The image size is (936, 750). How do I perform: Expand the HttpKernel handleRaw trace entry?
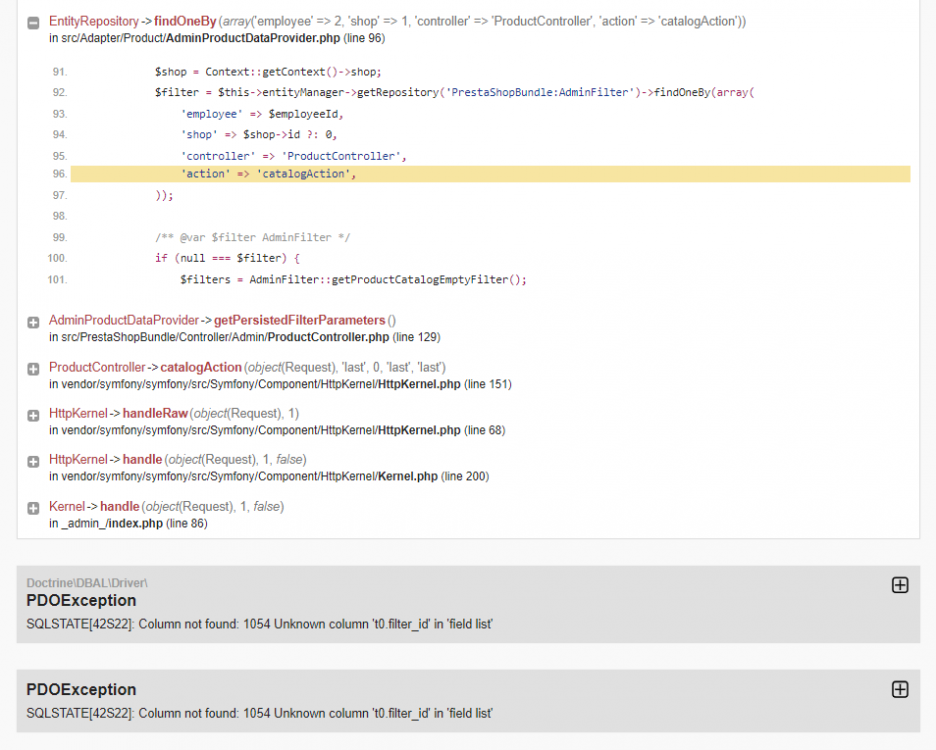pyautogui.click(x=33, y=416)
